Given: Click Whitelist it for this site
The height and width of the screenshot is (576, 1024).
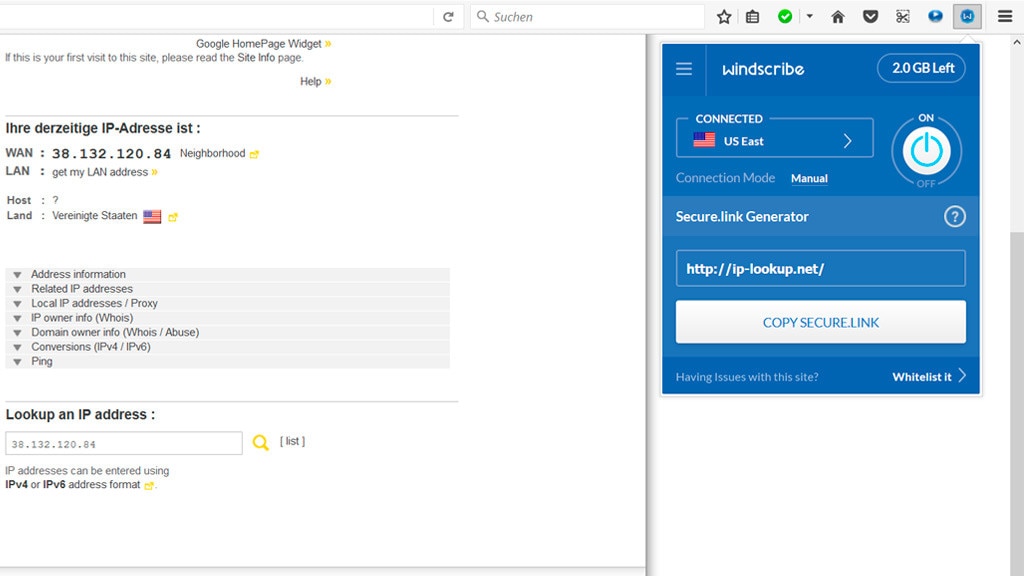Looking at the screenshot, I should (x=928, y=377).
